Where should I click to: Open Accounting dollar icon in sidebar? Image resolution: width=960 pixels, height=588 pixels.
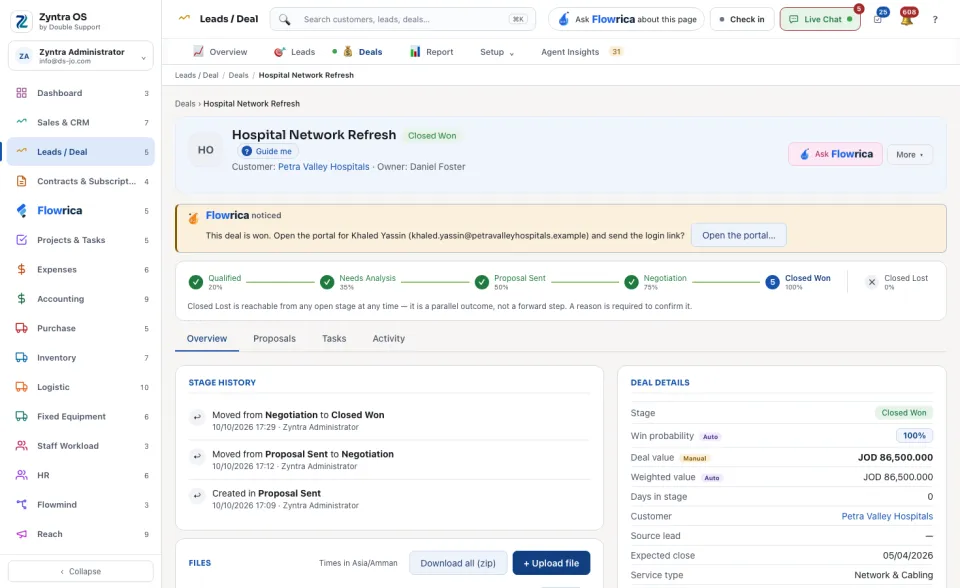(21, 299)
